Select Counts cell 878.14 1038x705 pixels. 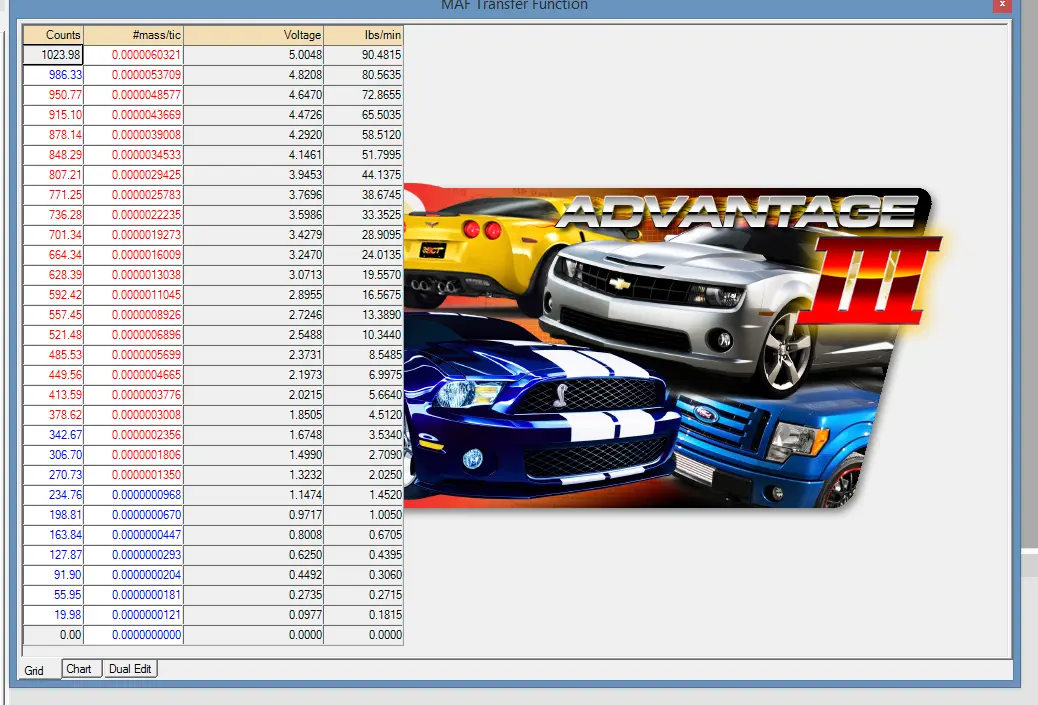click(x=53, y=135)
